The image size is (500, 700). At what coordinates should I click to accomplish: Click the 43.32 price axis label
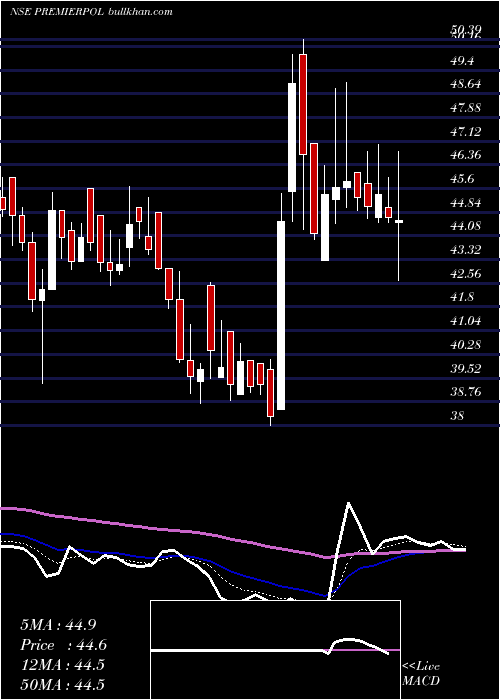466,250
